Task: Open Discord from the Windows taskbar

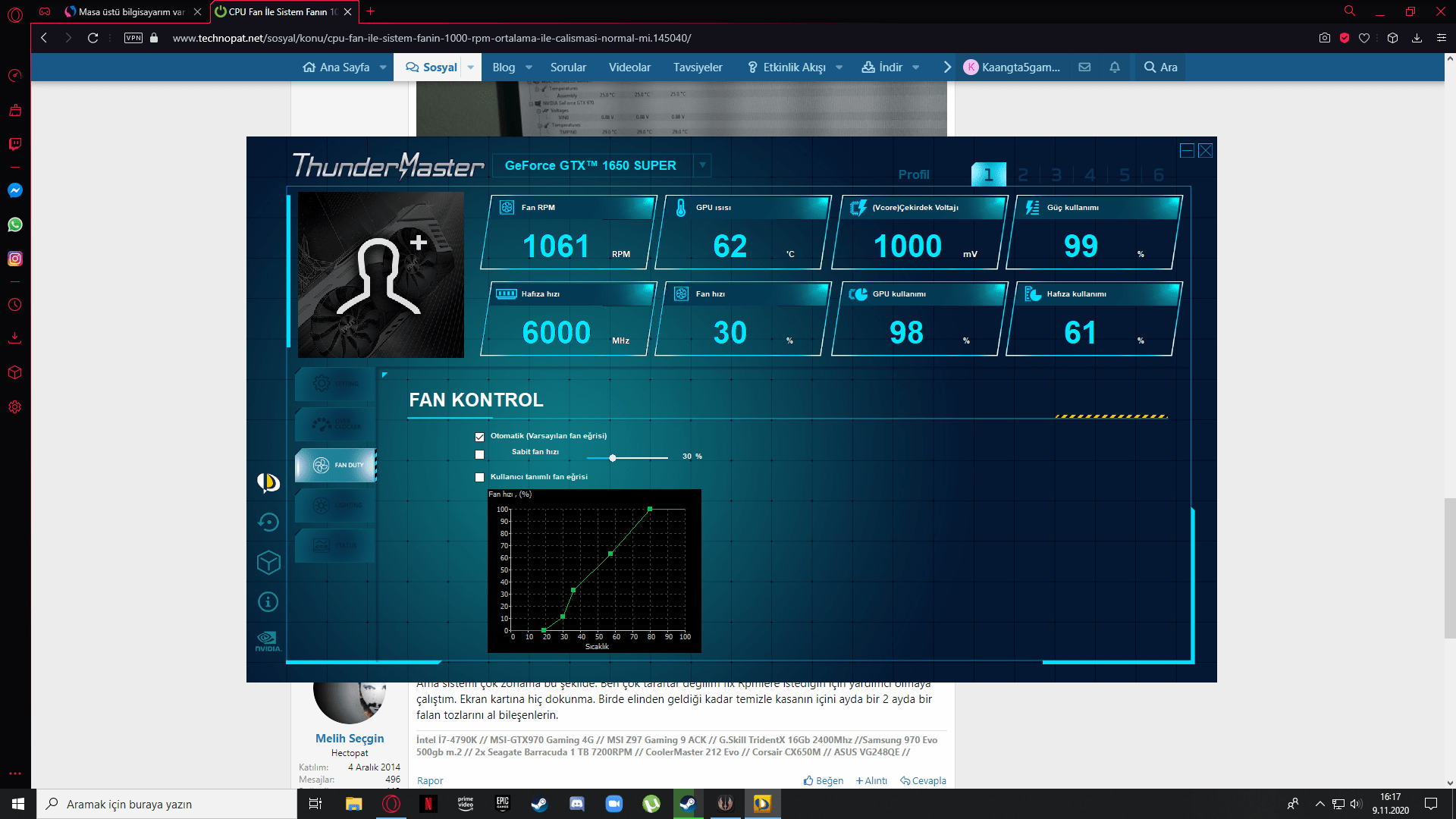Action: pos(577,804)
